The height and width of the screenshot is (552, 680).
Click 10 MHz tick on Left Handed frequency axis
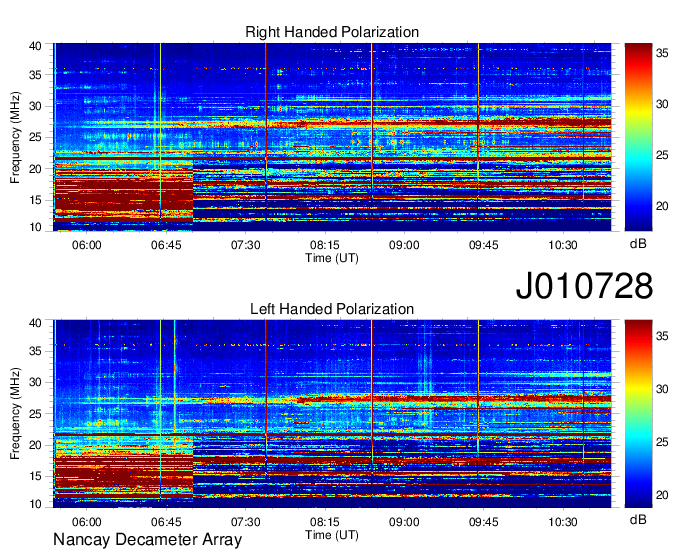pos(35,504)
